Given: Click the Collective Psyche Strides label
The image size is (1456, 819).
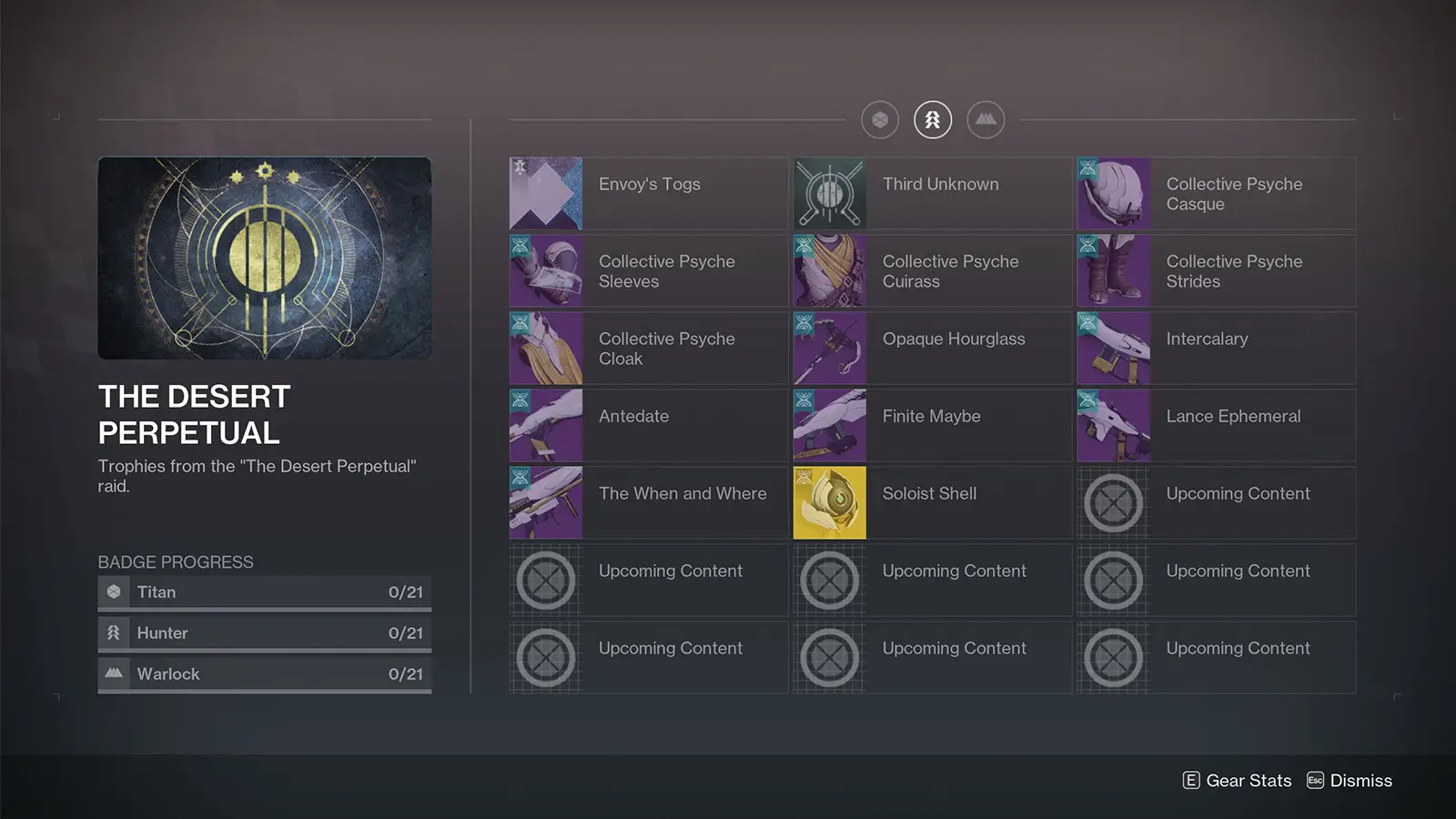Looking at the screenshot, I should click(x=1234, y=271).
